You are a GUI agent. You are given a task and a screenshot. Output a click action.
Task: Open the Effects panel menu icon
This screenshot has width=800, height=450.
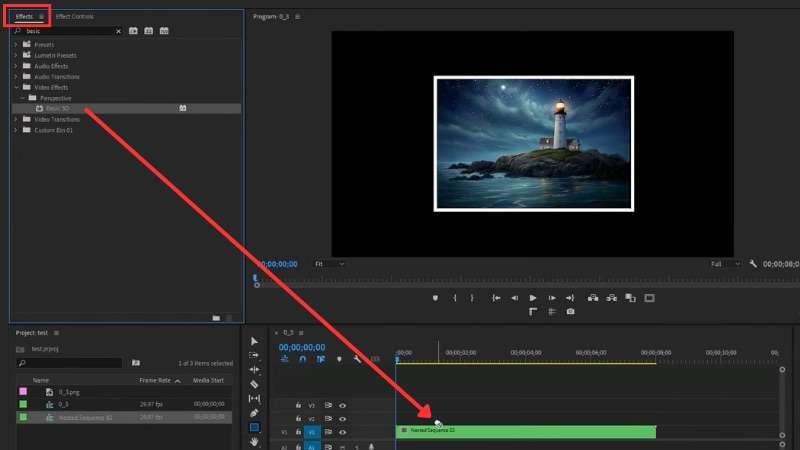pos(41,17)
